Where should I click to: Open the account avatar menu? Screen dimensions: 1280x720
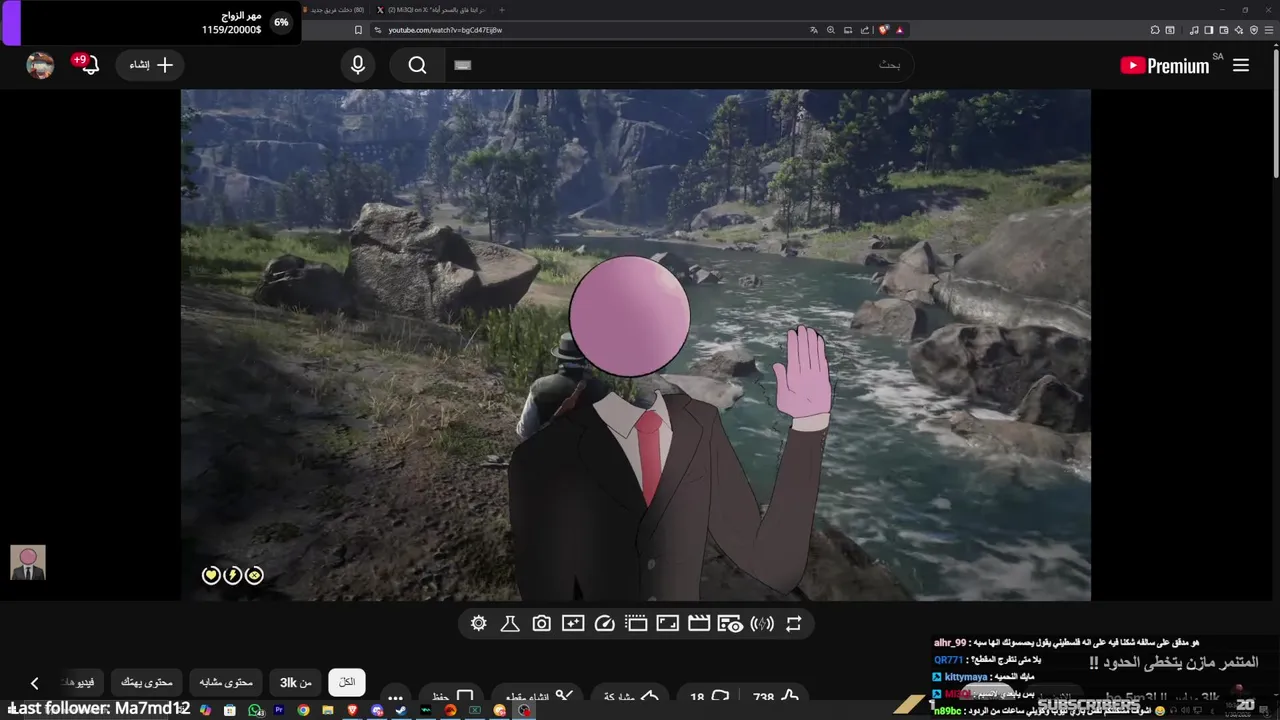tap(40, 66)
